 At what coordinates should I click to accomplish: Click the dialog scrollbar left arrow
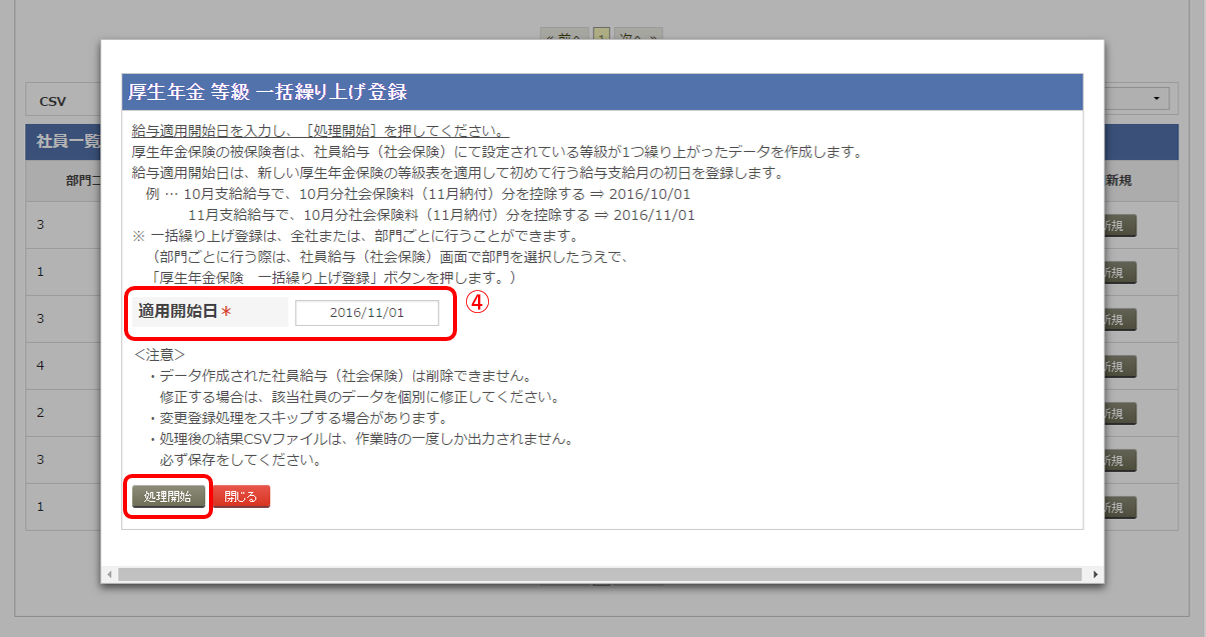[108, 575]
